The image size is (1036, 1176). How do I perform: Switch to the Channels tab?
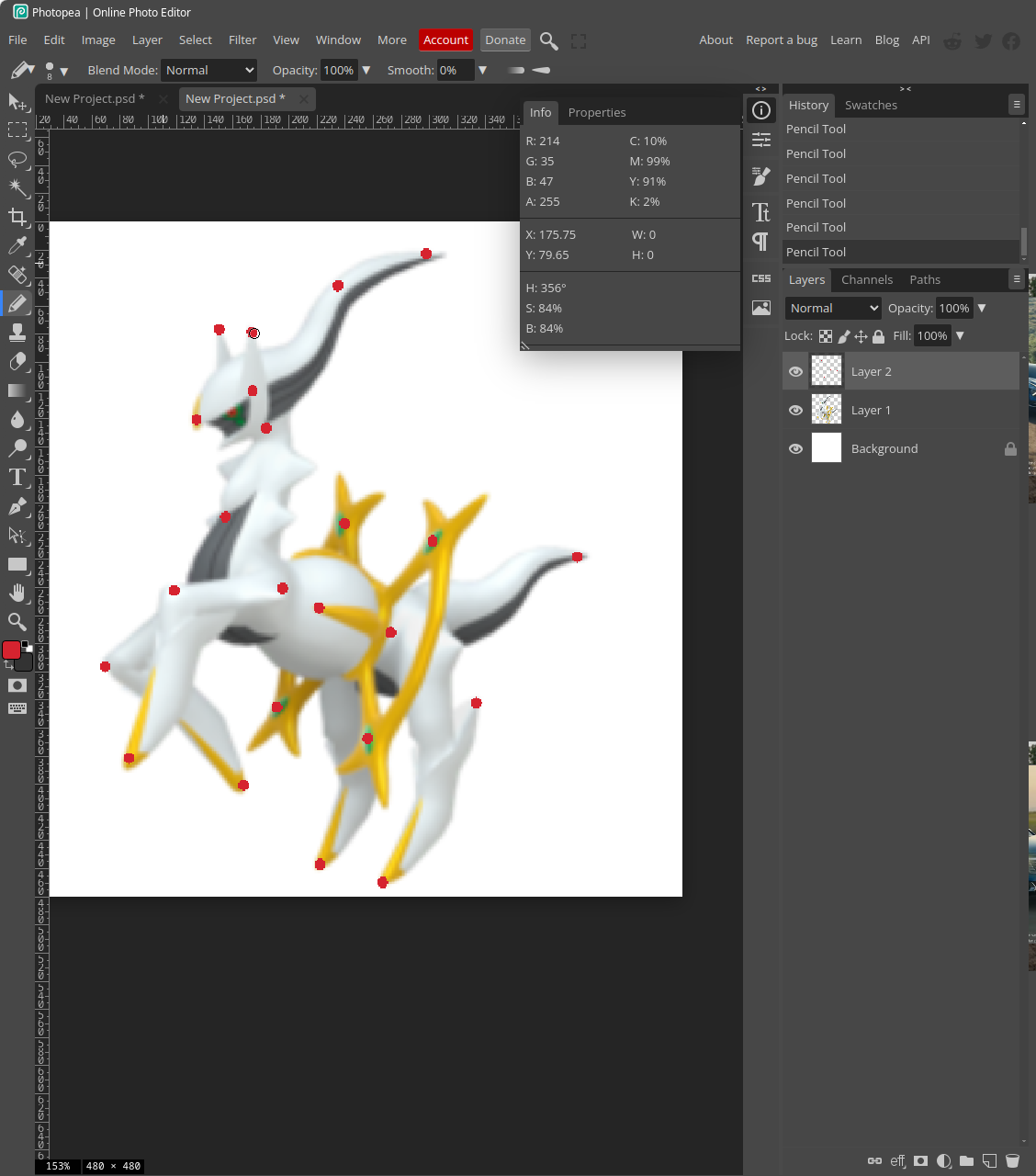867,279
